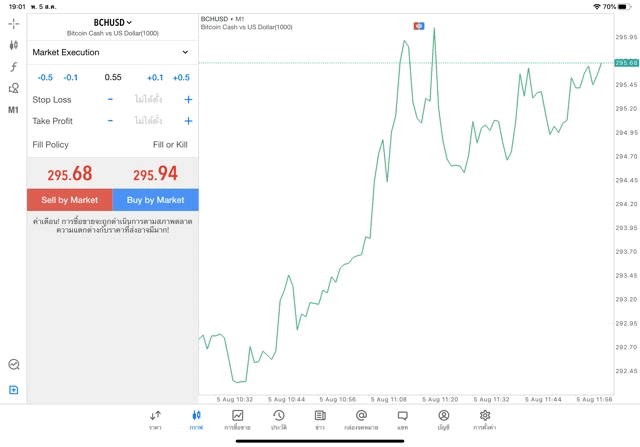Viewport: 640px width, 447px height.
Task: Toggle the new order panel icon
Action: tap(14, 389)
